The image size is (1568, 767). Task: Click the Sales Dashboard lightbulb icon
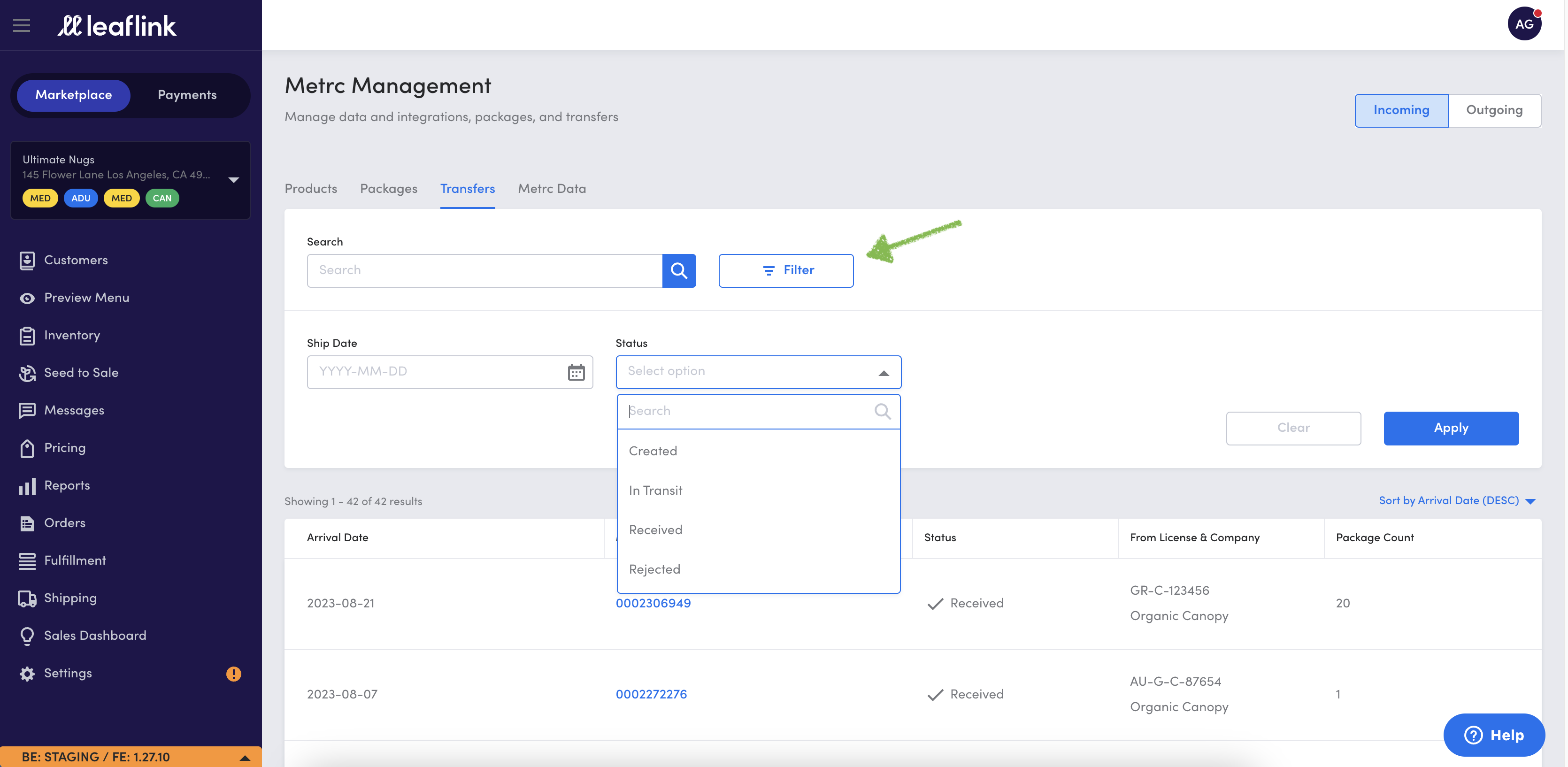point(27,636)
